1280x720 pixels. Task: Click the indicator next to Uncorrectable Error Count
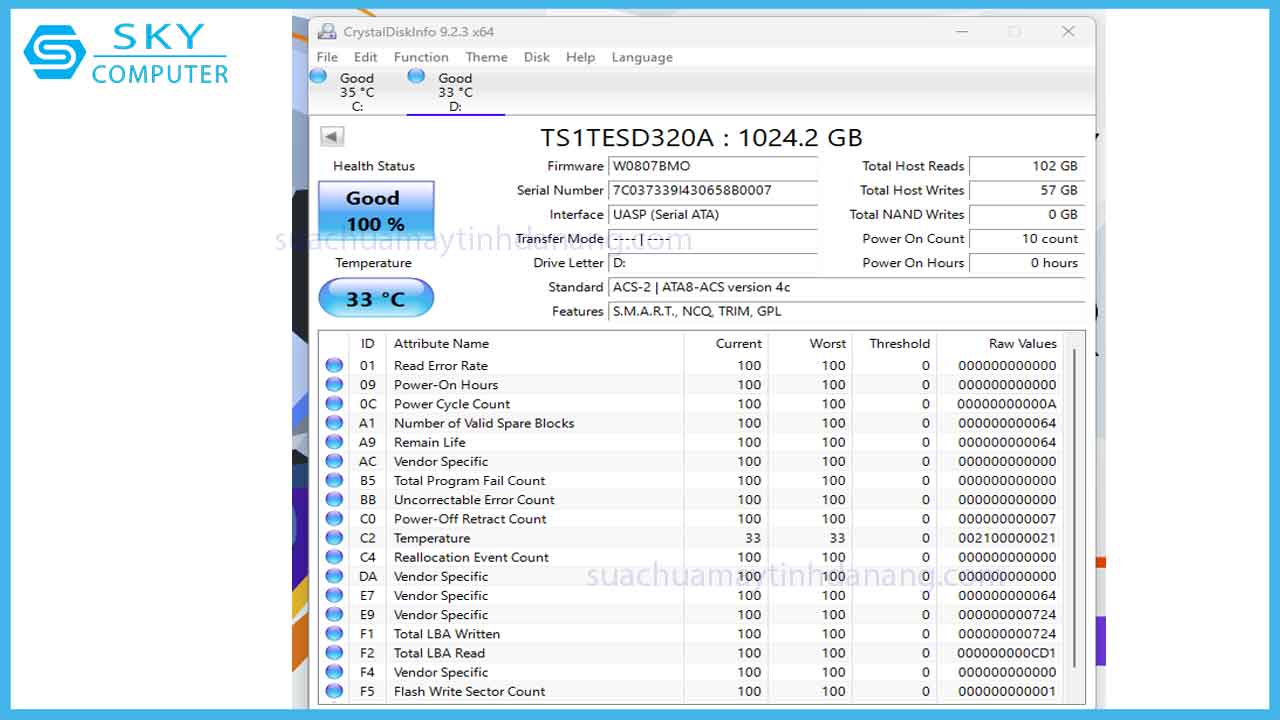[x=334, y=499]
